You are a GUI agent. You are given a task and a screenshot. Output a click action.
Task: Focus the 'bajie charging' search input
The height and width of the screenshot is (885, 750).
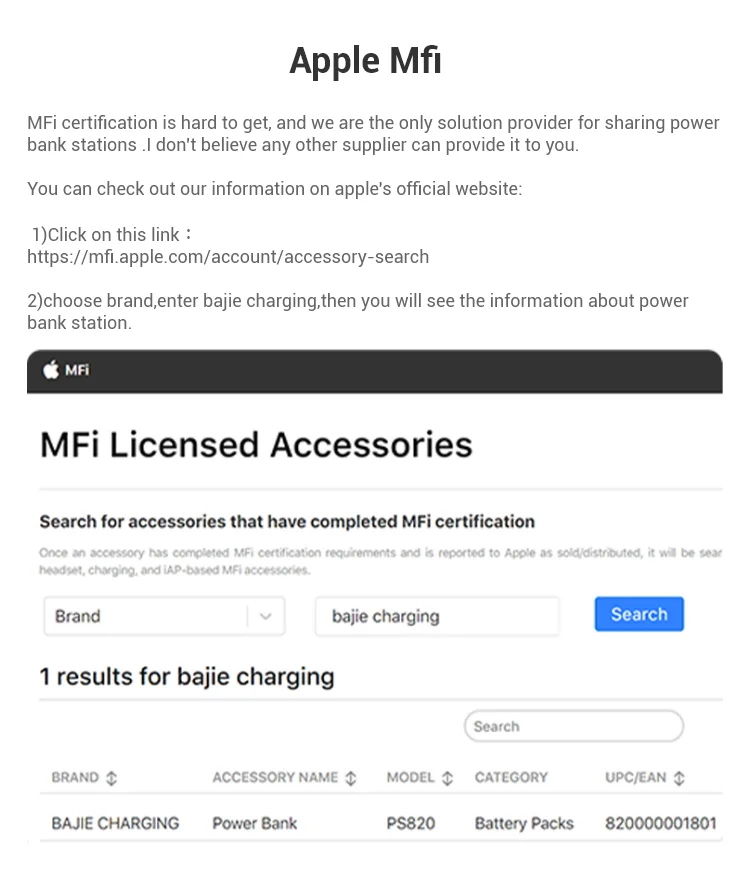click(436, 616)
